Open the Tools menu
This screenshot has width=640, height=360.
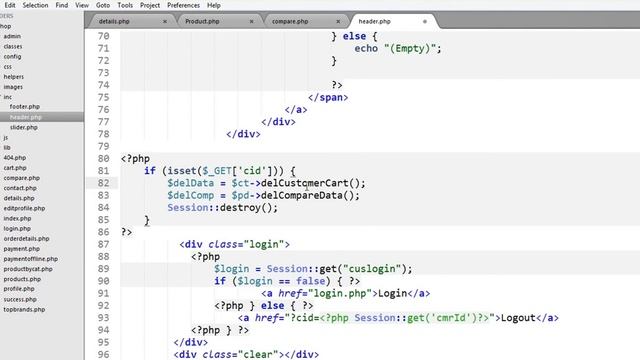(x=125, y=5)
